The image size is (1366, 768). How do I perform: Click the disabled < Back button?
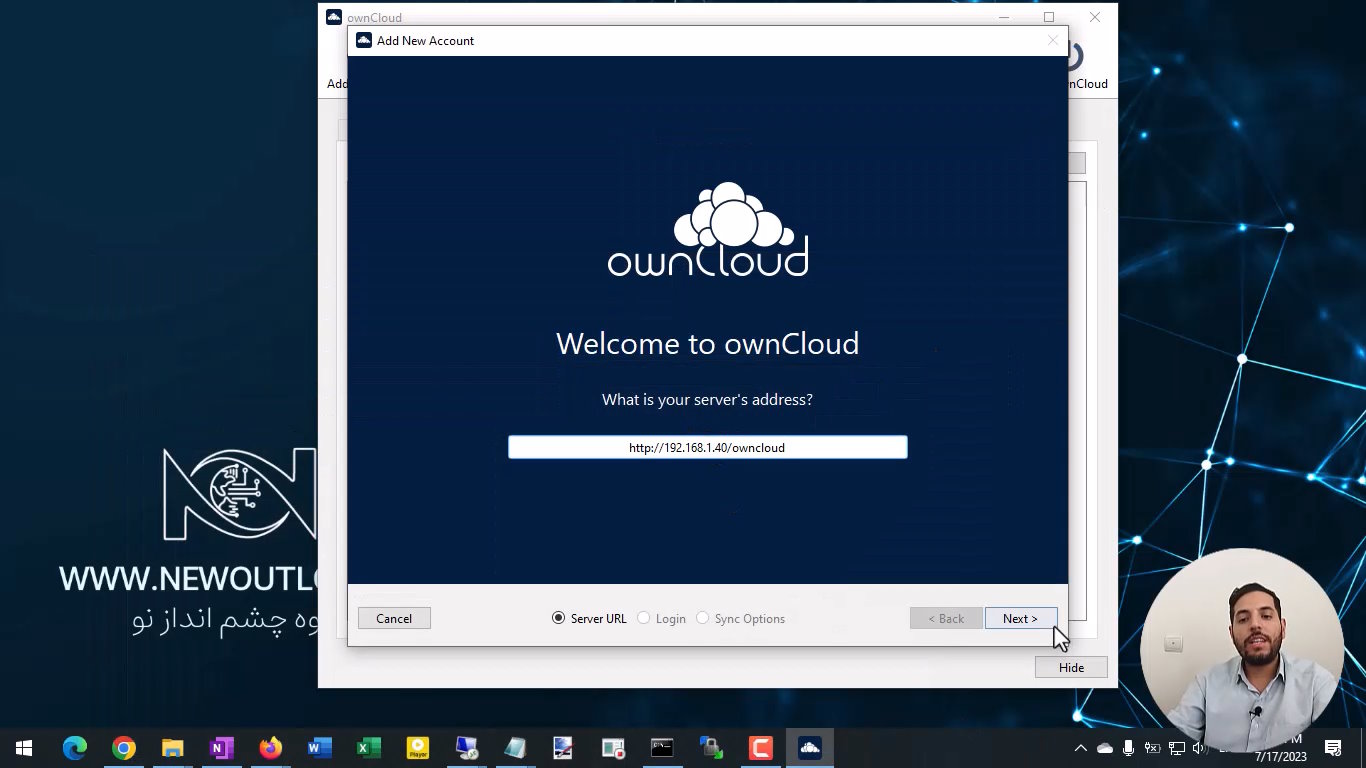click(x=945, y=618)
